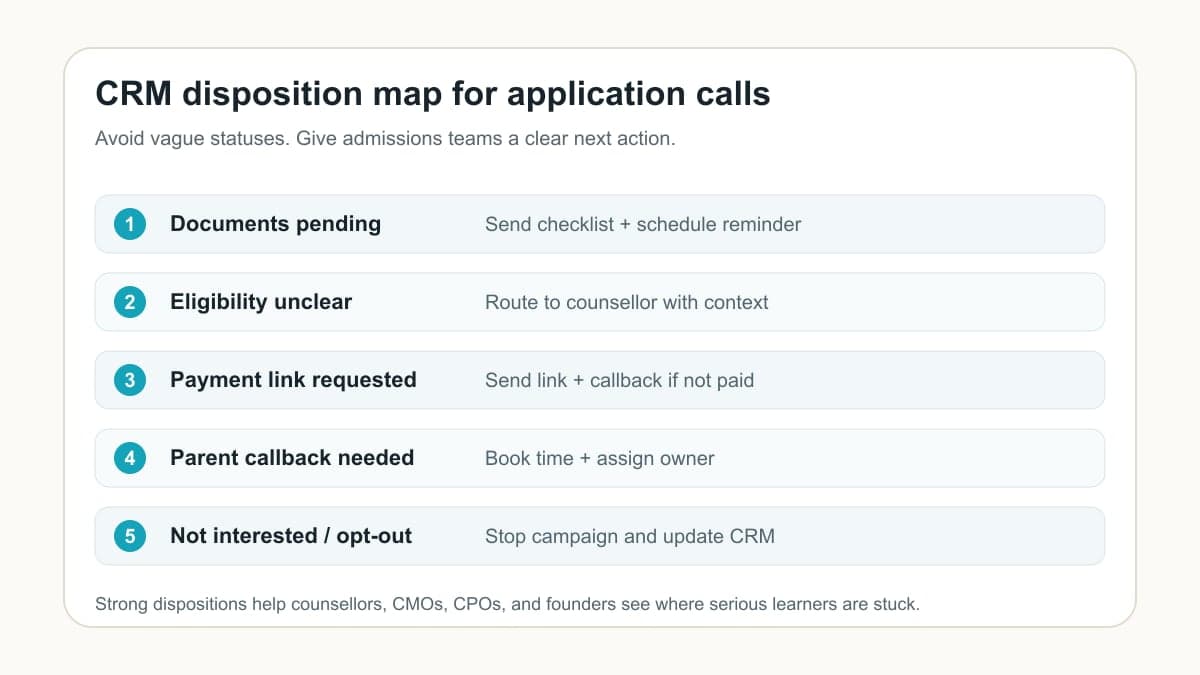Select the Payment link requested label
The width and height of the screenshot is (1200, 675).
[293, 380]
